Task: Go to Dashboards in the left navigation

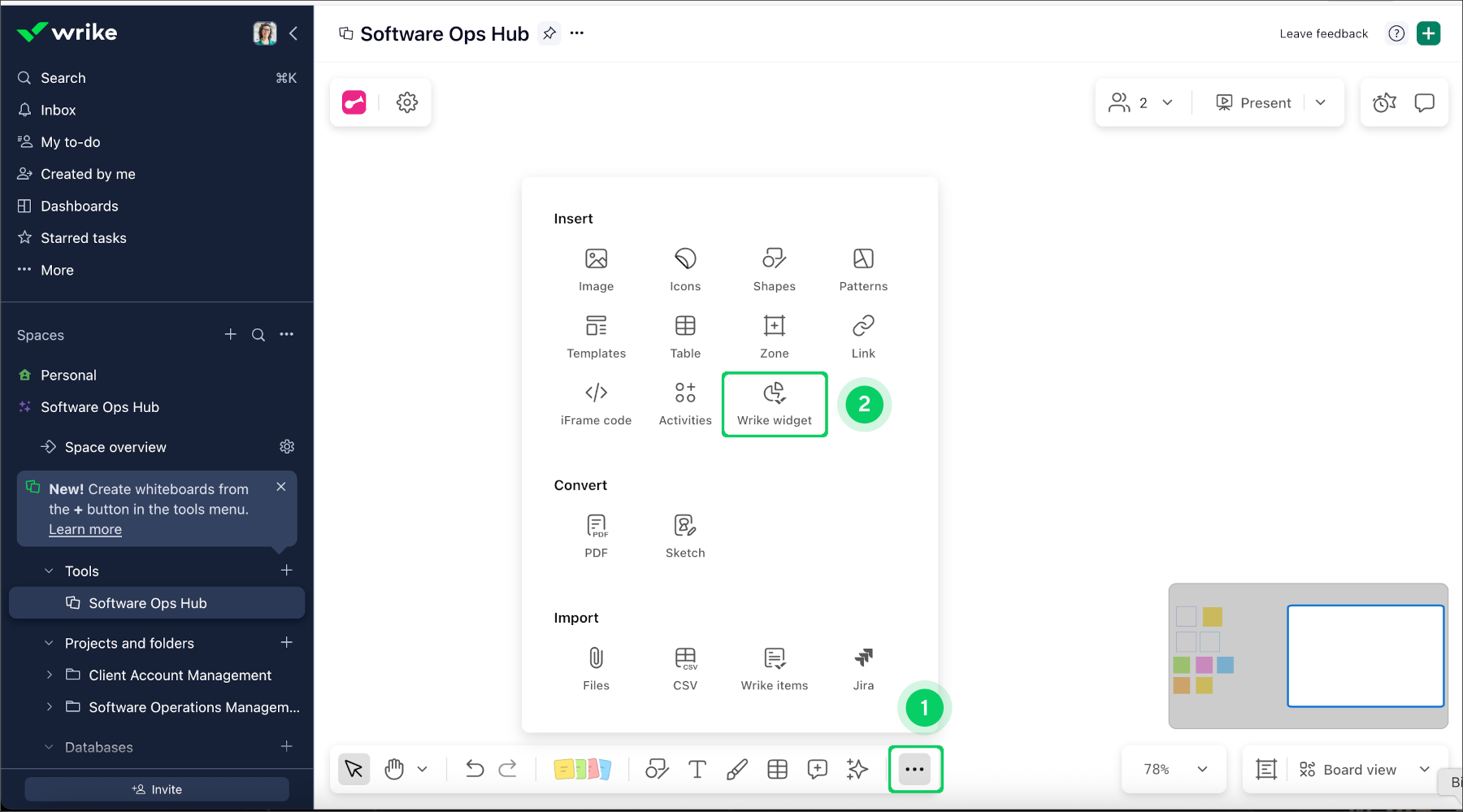Action: [79, 206]
